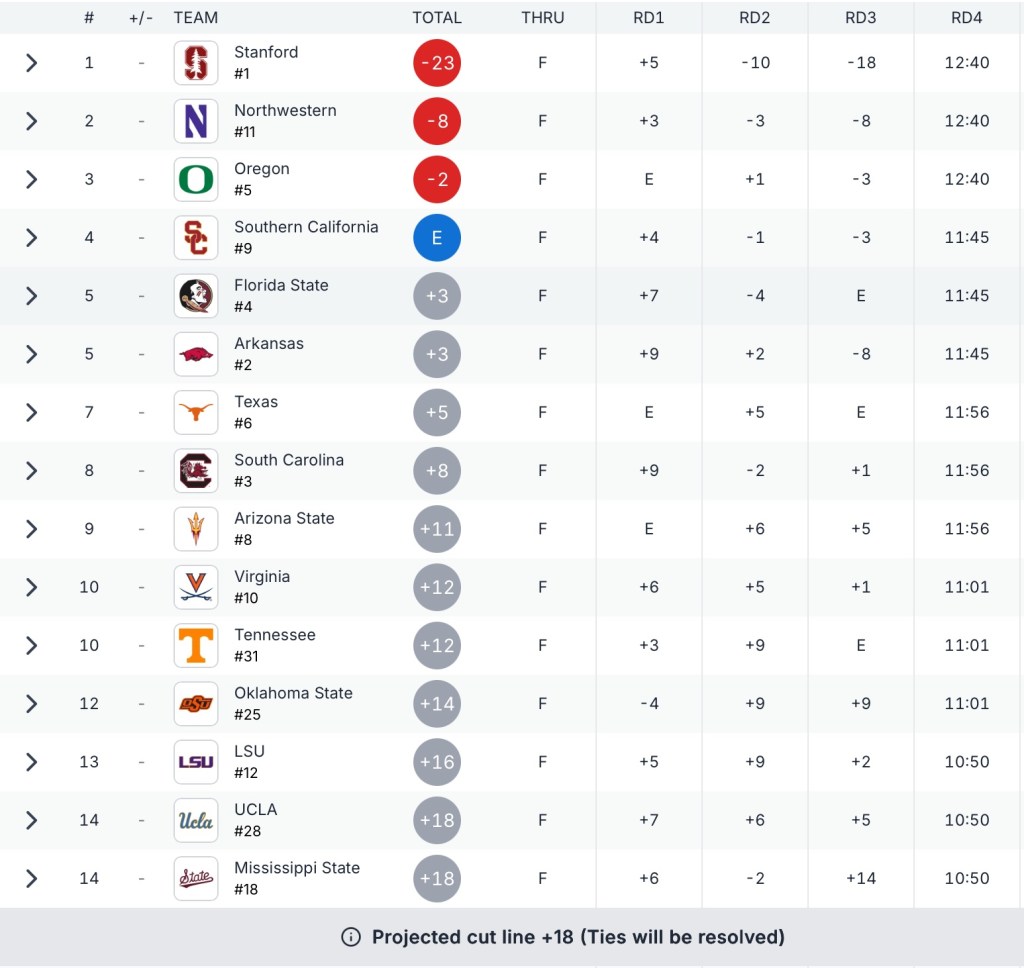1024x968 pixels.
Task: Click the Northwestern team logo
Action: pos(195,121)
